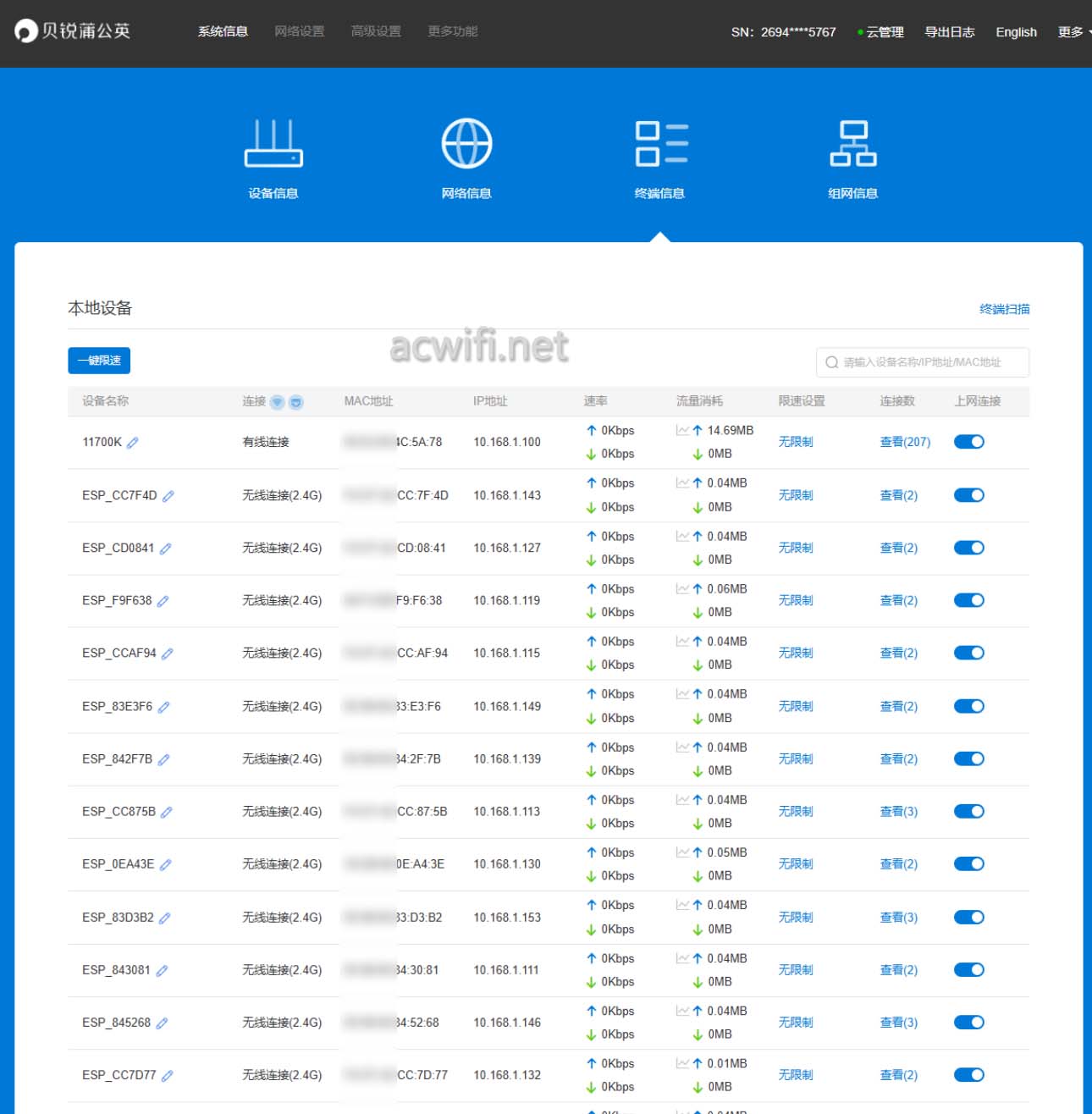Edit name of ESP_CC875B
Image resolution: width=1092 pixels, height=1114 pixels.
[x=167, y=812]
